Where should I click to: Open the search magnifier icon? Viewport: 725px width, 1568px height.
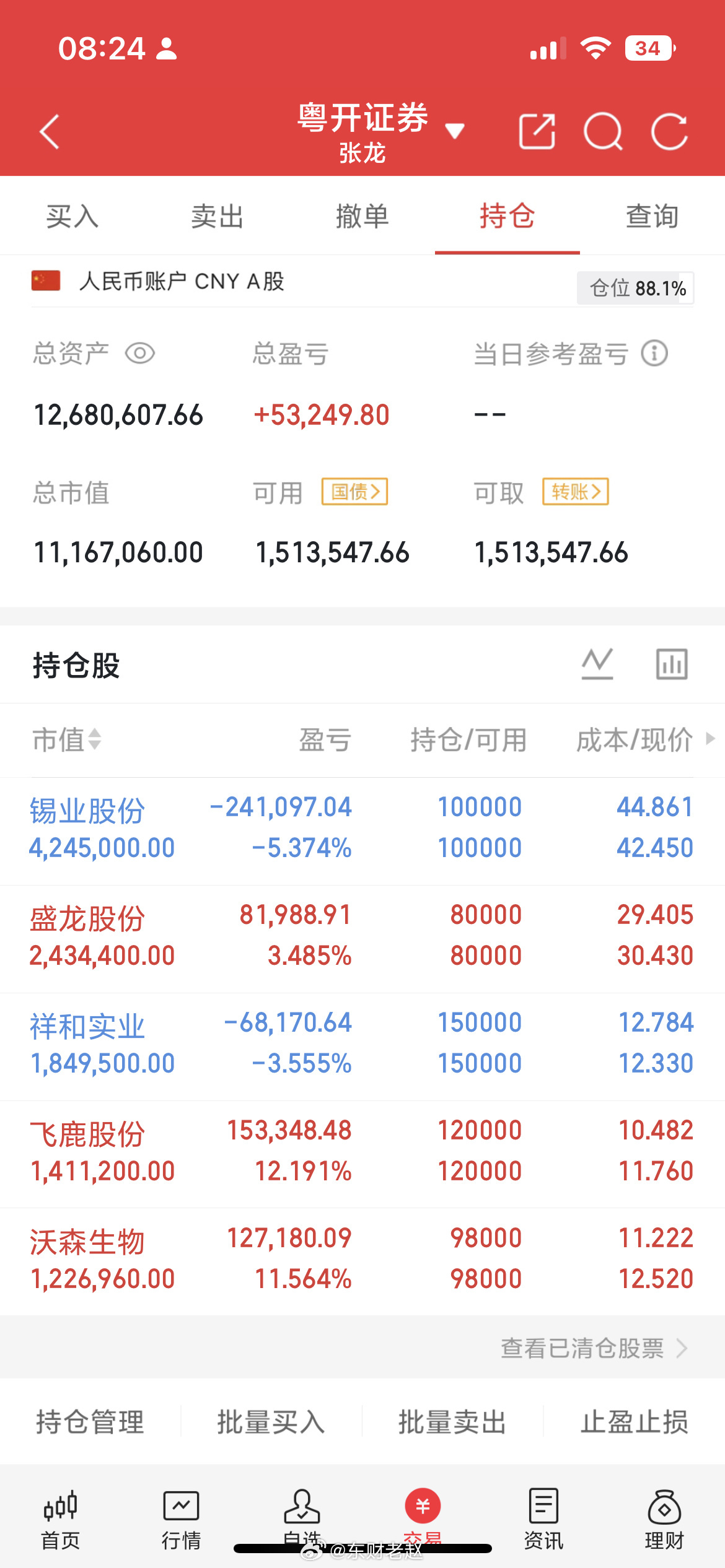[603, 131]
